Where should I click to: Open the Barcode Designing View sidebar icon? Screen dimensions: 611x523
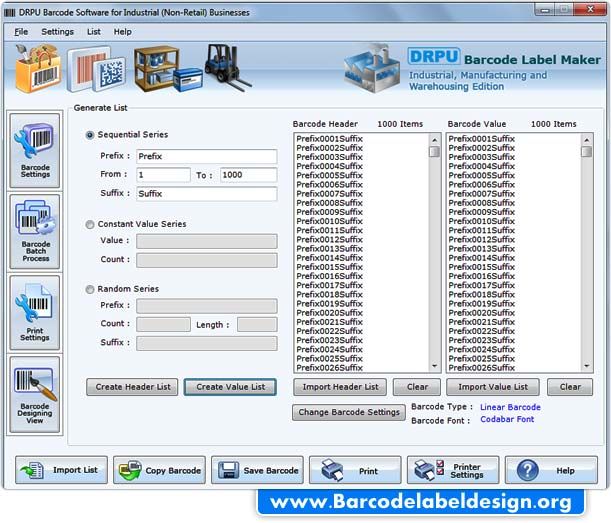tap(35, 394)
